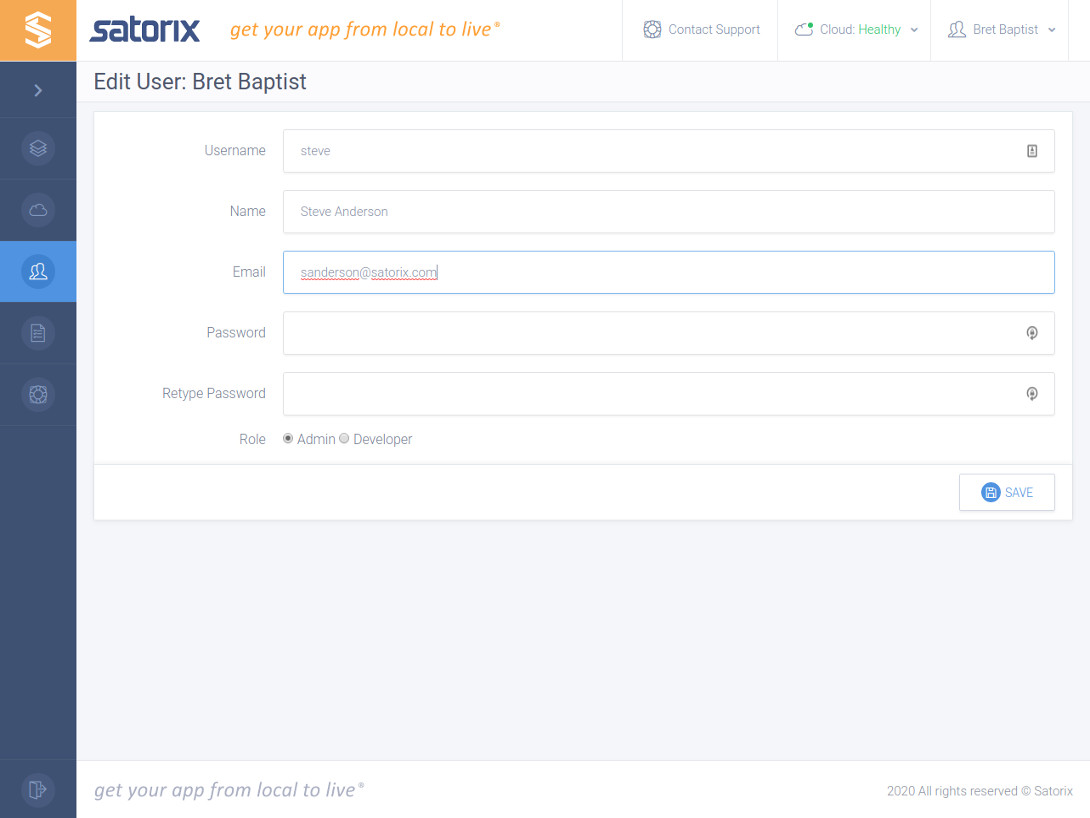Click the orange Satorix logo icon
This screenshot has height=818, width=1090.
38,30
